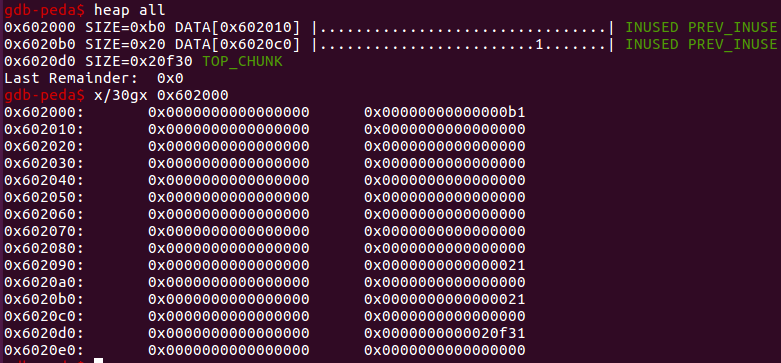This screenshot has width=781, height=363.
Task: Select the SIZE=0x20f30 value
Action: [x=139, y=61]
